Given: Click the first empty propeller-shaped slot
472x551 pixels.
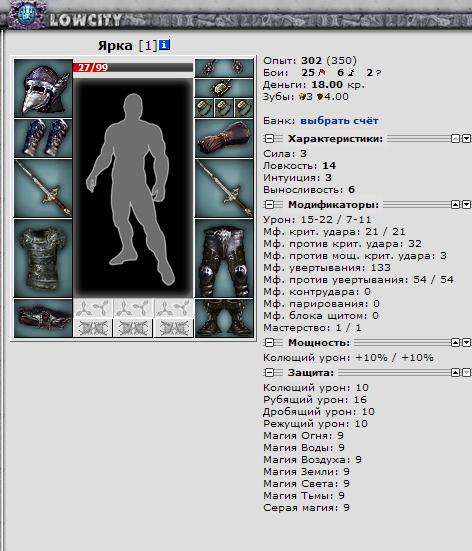Looking at the screenshot, I should click(x=93, y=309).
